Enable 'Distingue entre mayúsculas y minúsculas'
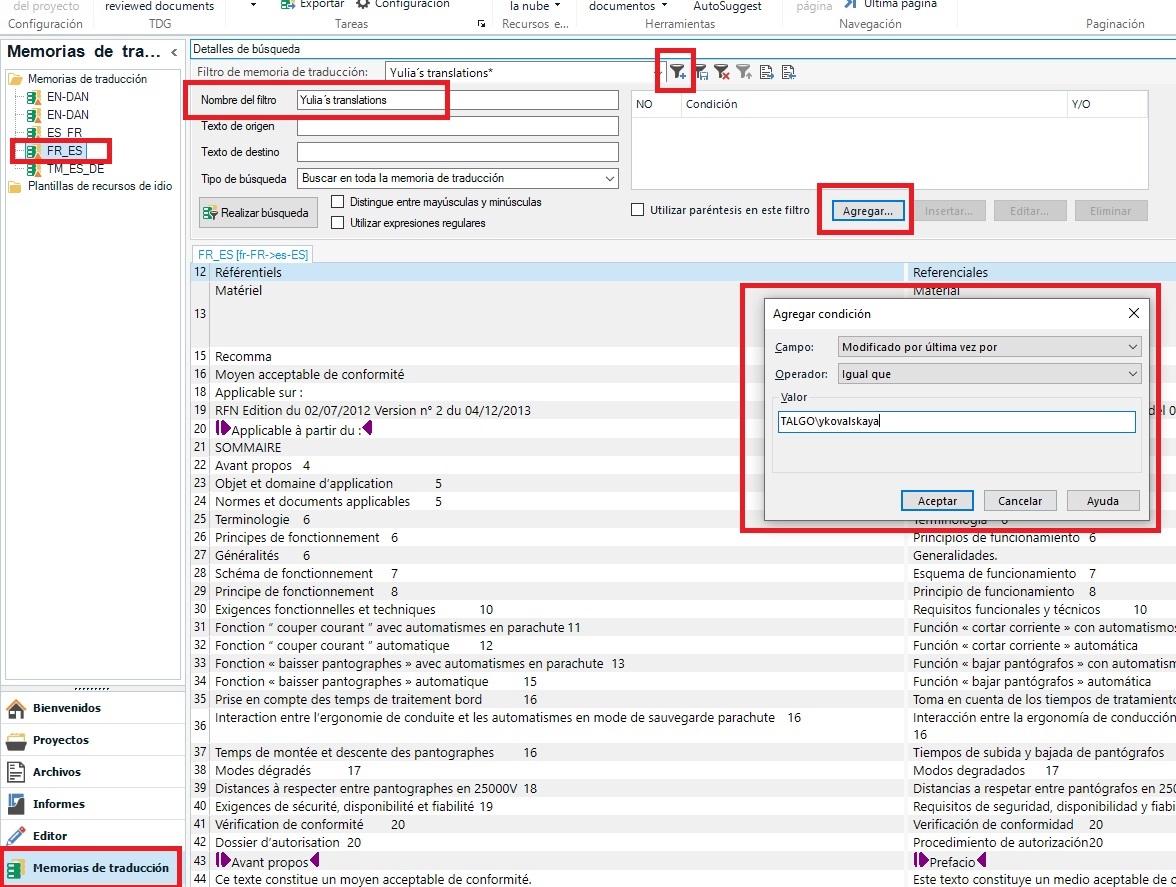1176x887 pixels. 336,201
